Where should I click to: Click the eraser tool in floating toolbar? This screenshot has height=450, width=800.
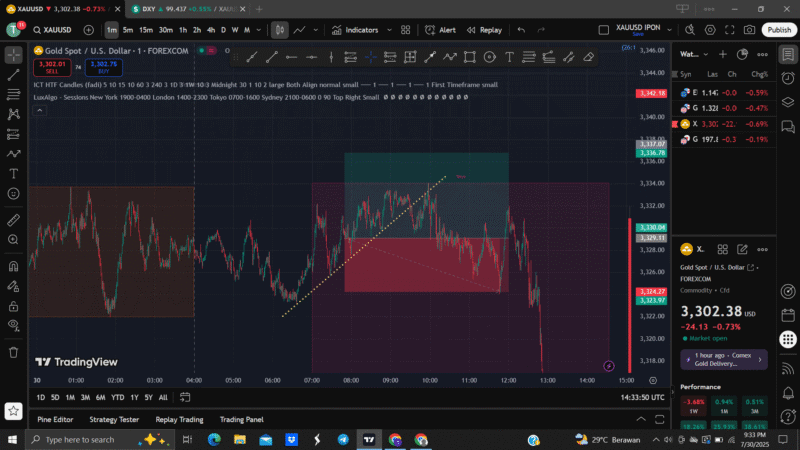[588, 57]
